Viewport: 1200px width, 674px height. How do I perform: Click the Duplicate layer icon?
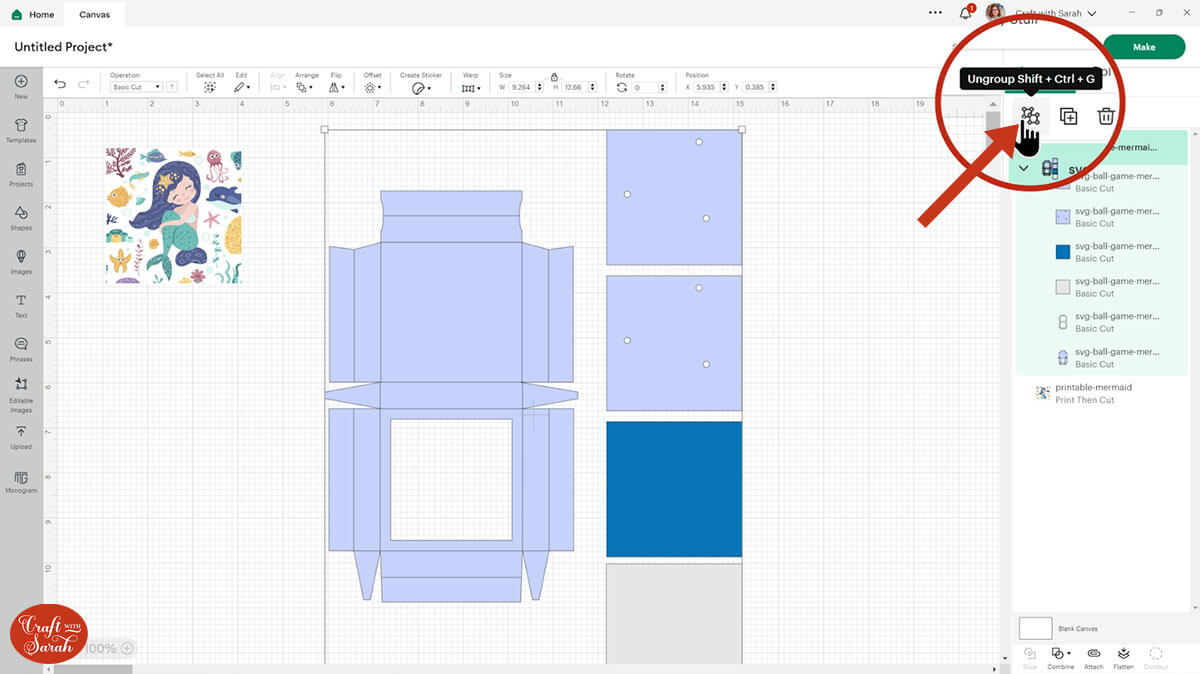1068,116
